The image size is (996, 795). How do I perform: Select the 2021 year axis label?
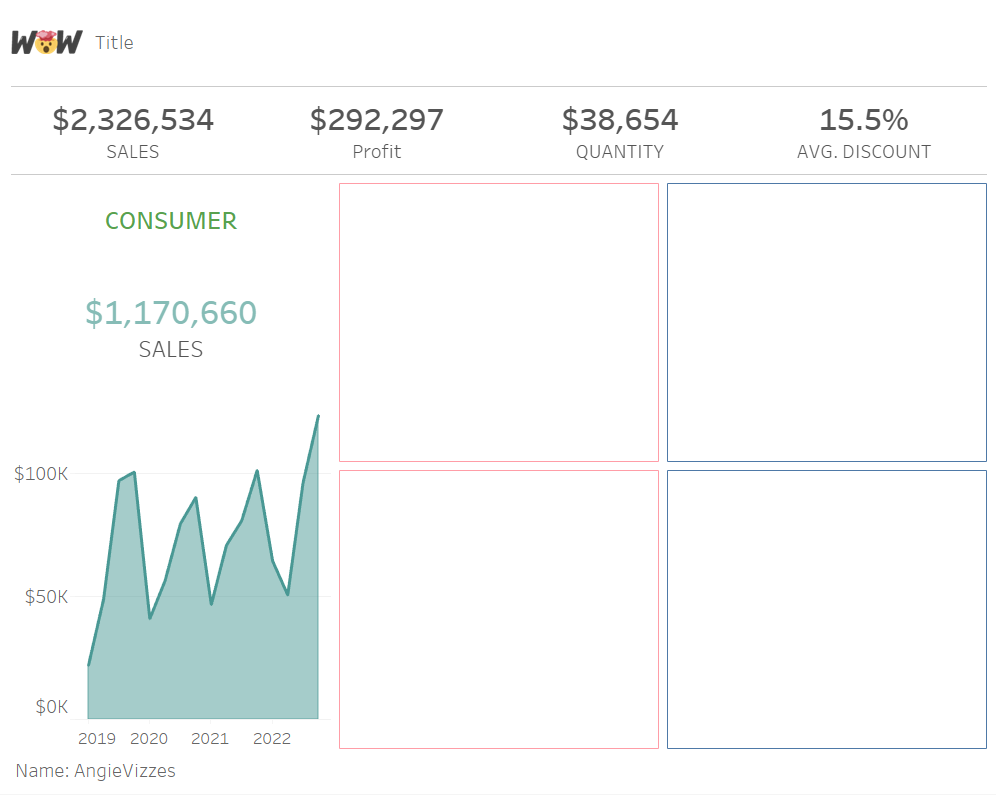(x=210, y=739)
